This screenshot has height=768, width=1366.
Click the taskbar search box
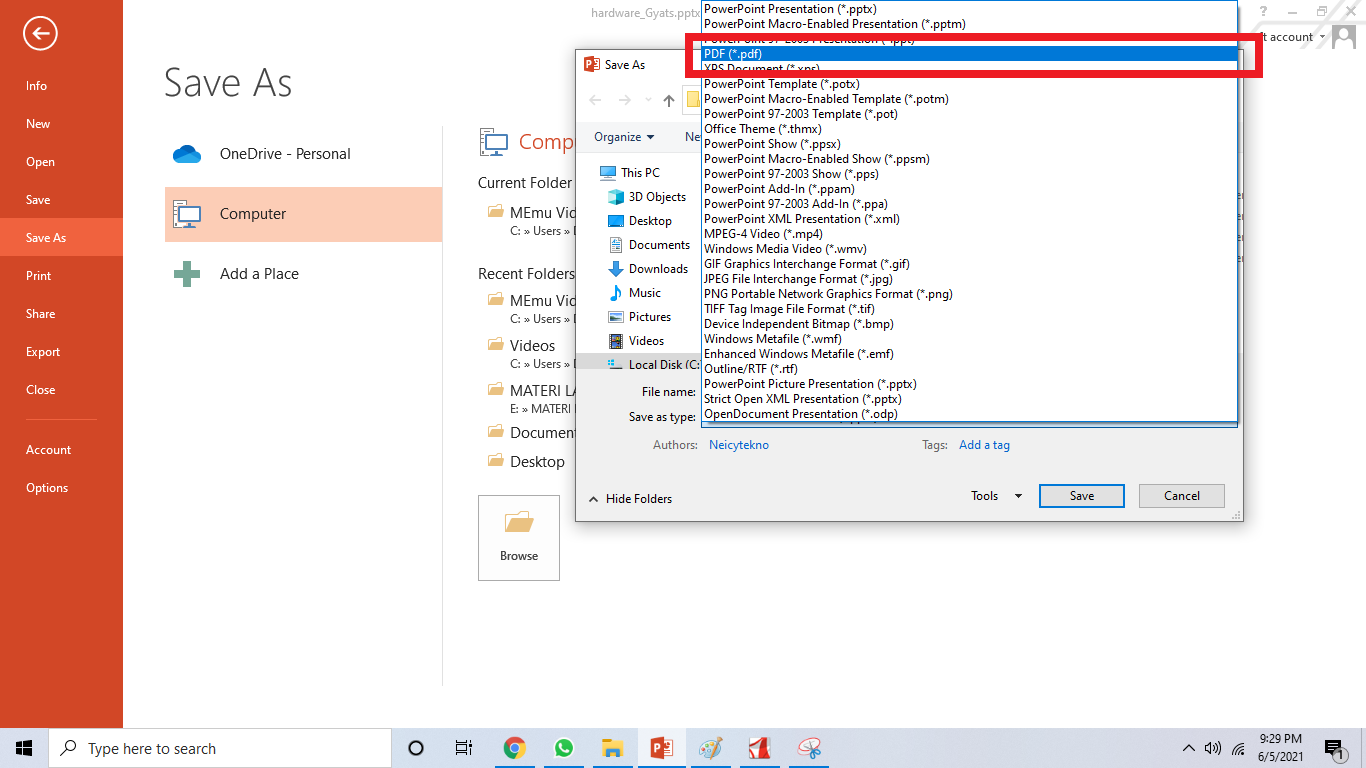[219, 748]
